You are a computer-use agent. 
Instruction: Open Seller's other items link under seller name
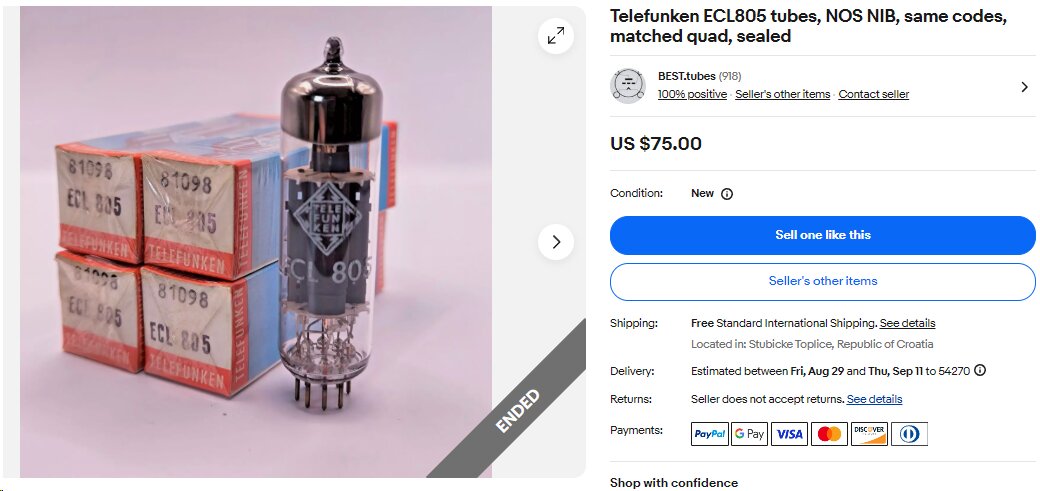click(783, 94)
